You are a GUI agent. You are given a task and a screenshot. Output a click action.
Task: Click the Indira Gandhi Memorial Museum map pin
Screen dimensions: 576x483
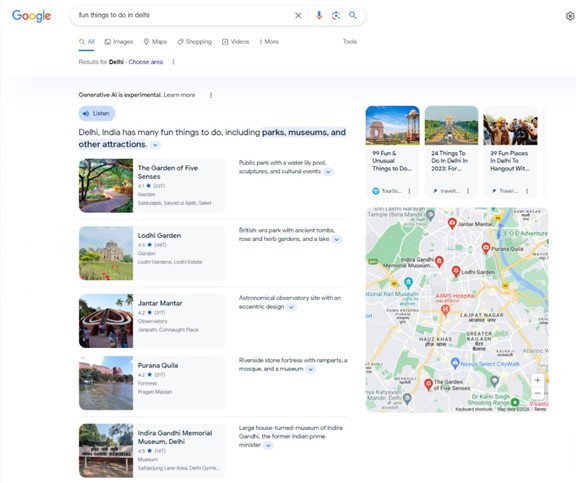(x=439, y=262)
